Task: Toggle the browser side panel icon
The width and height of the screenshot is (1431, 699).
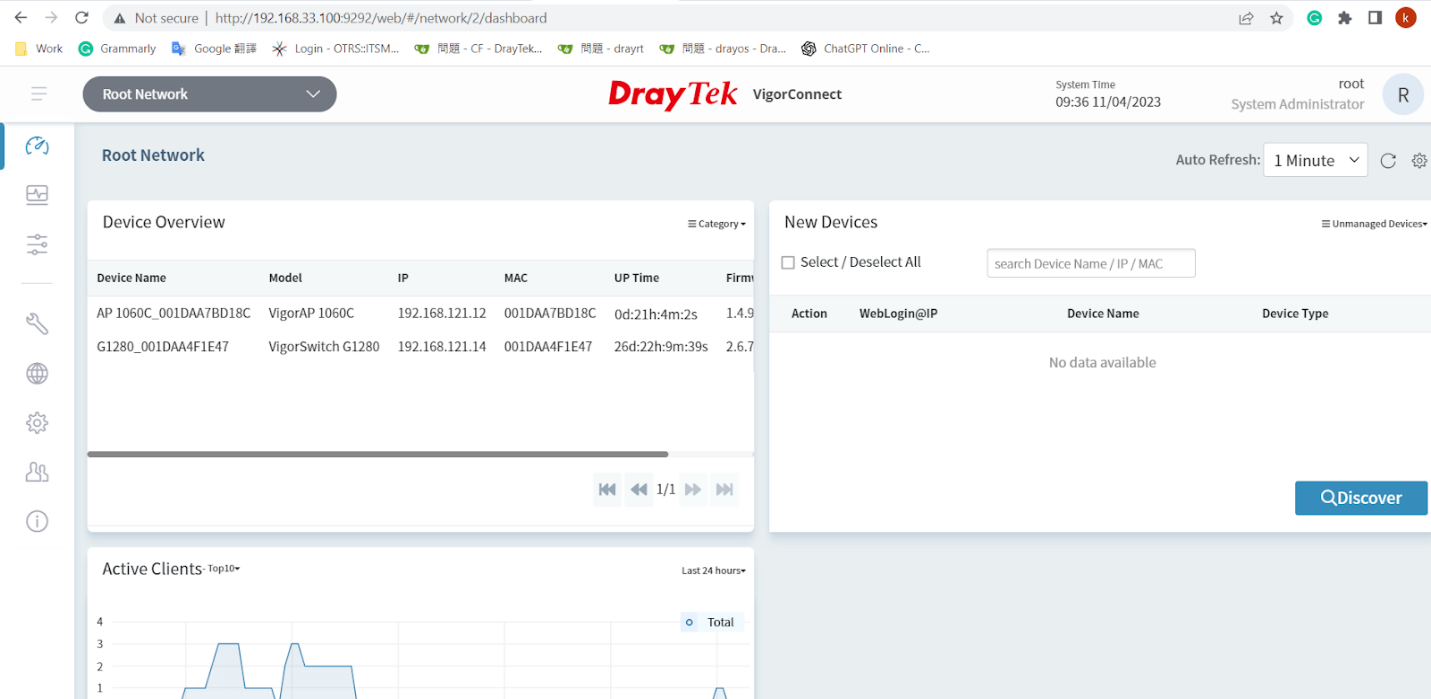Action: (1375, 18)
